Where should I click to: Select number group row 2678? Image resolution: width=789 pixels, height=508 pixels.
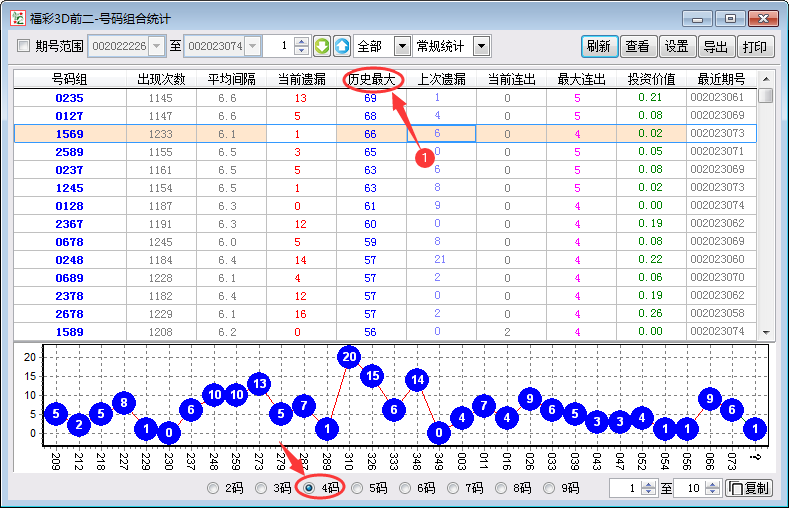[385, 314]
